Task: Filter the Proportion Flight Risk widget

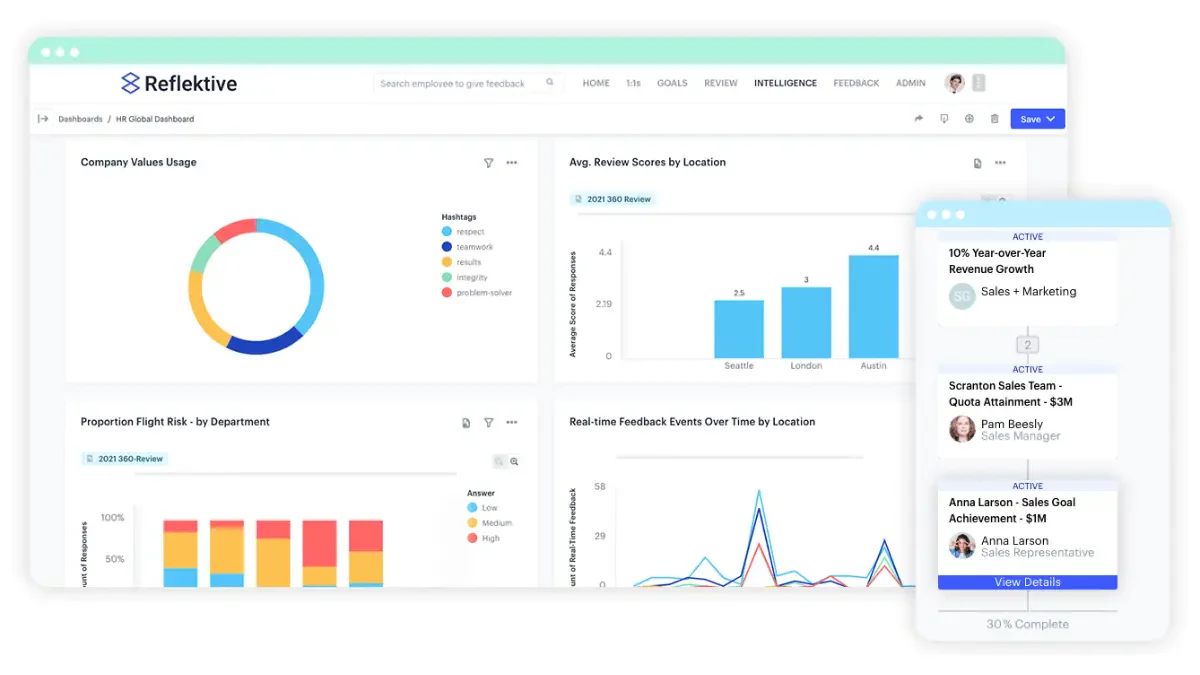Action: (x=488, y=423)
